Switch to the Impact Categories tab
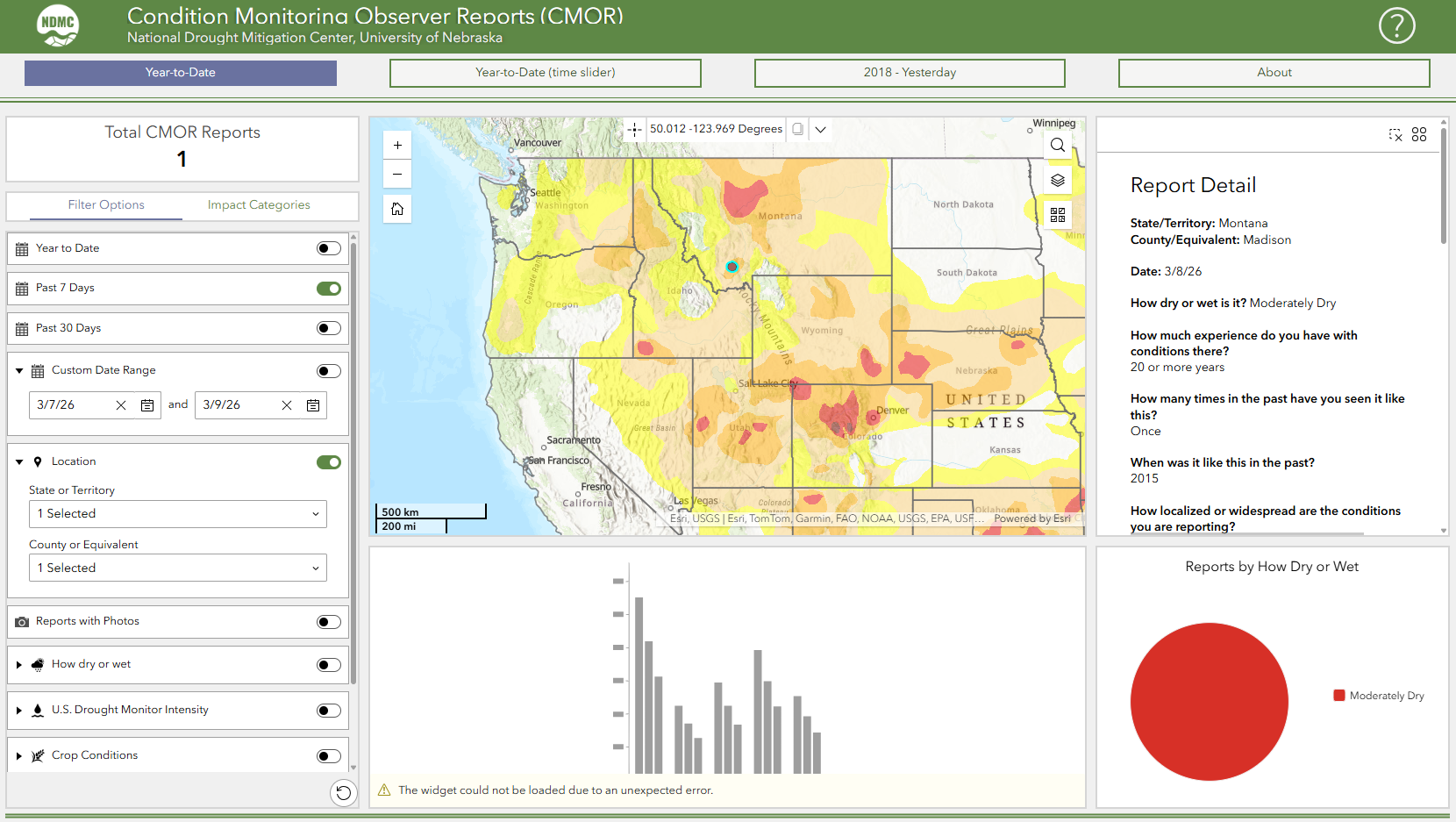This screenshot has height=822, width=1456. pos(259,205)
